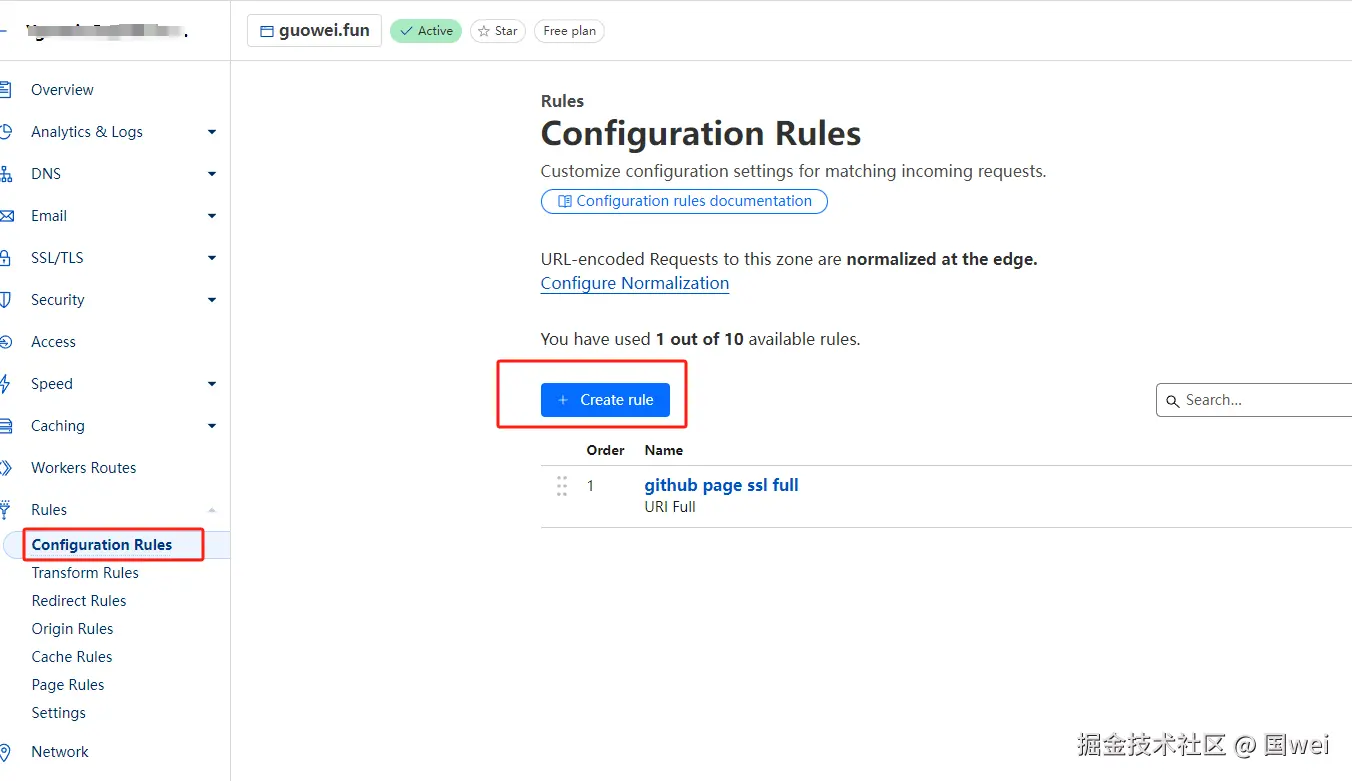Open Transform Rules in sidebar
This screenshot has height=781, width=1352.
pyautogui.click(x=85, y=573)
